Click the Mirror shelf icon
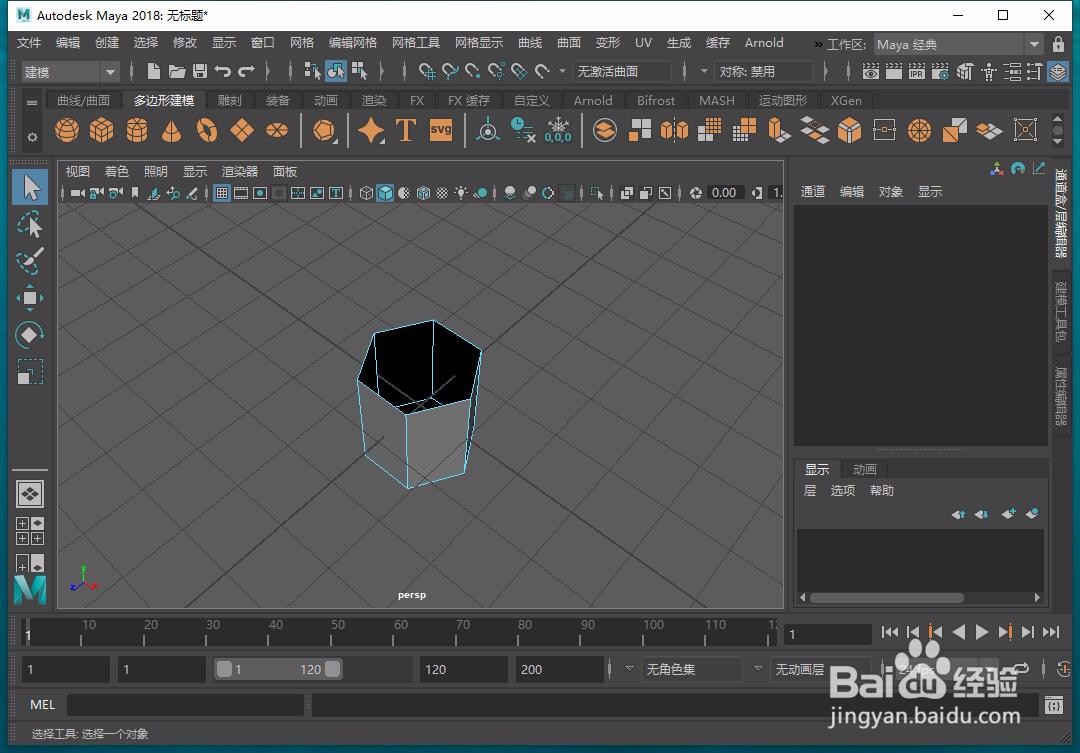Image resolution: width=1080 pixels, height=753 pixels. point(674,130)
